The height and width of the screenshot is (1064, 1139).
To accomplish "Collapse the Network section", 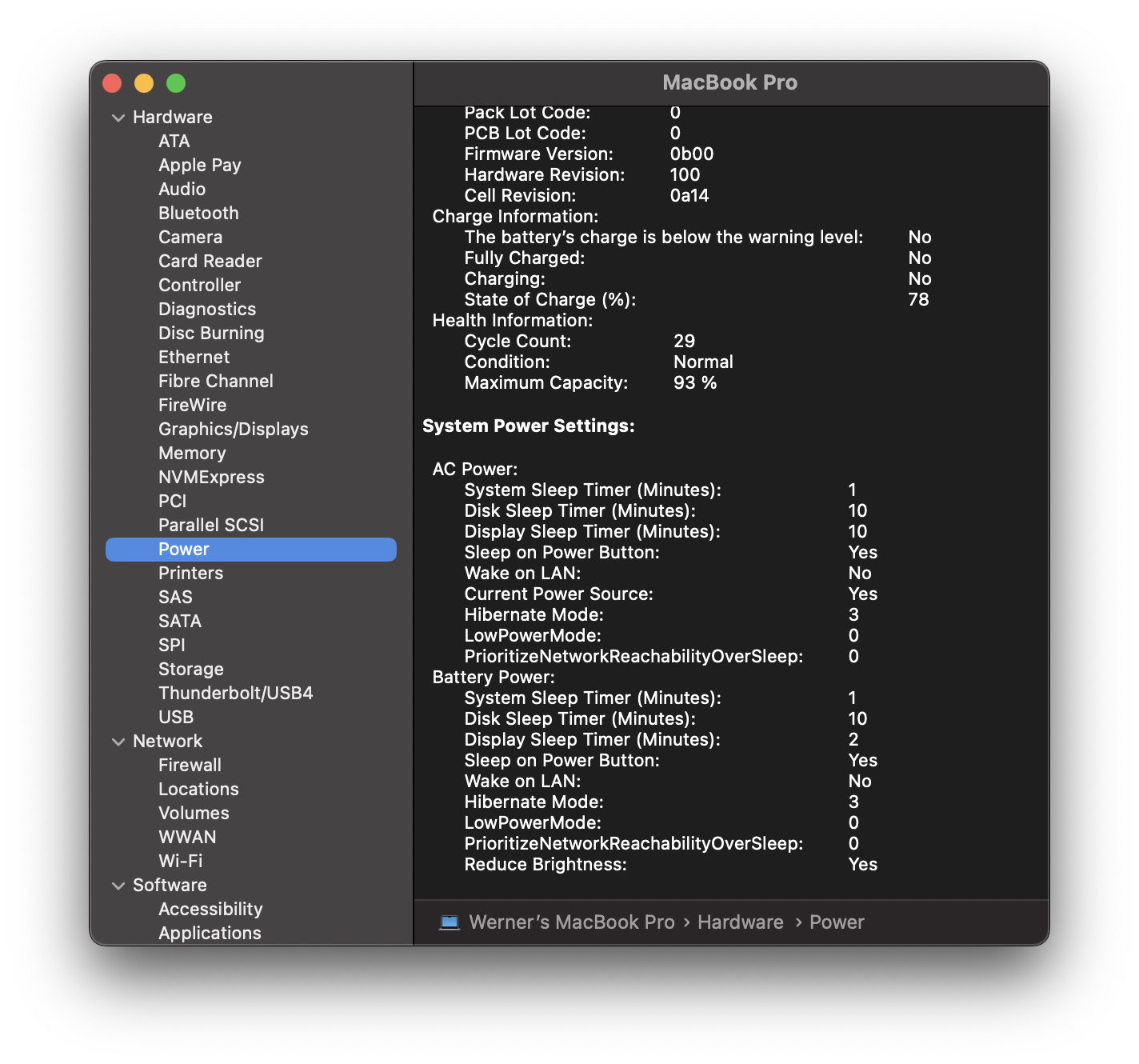I will (x=118, y=741).
